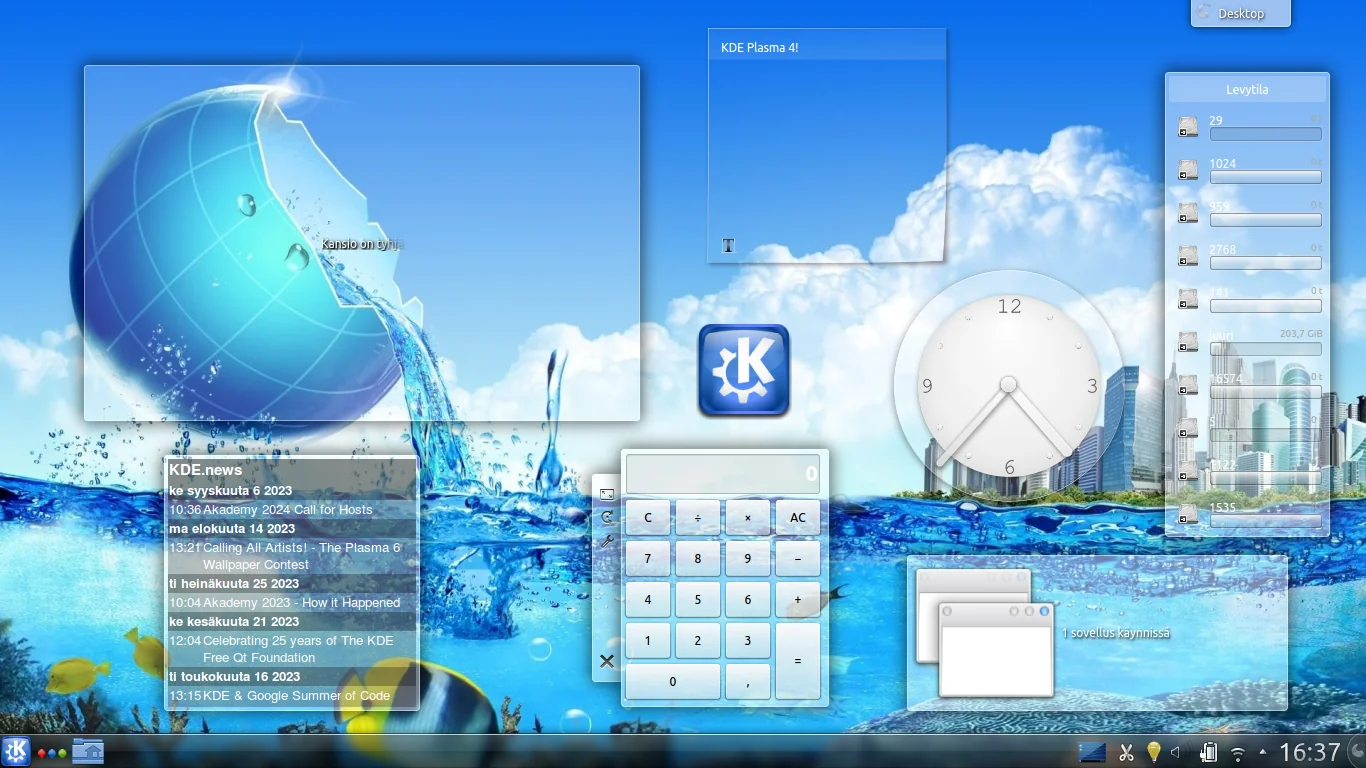Screen dimensions: 1366x768
Task: Click the calculator widget rotate handle icon
Action: coord(606,518)
